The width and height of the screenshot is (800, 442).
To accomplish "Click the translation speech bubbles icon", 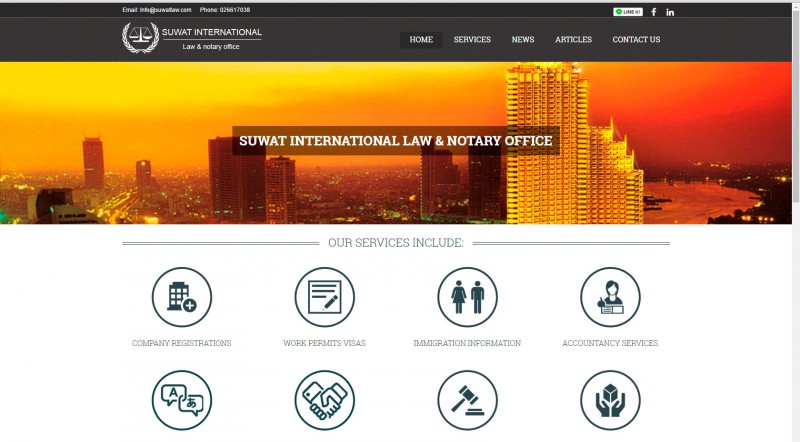I will pyautogui.click(x=182, y=400).
